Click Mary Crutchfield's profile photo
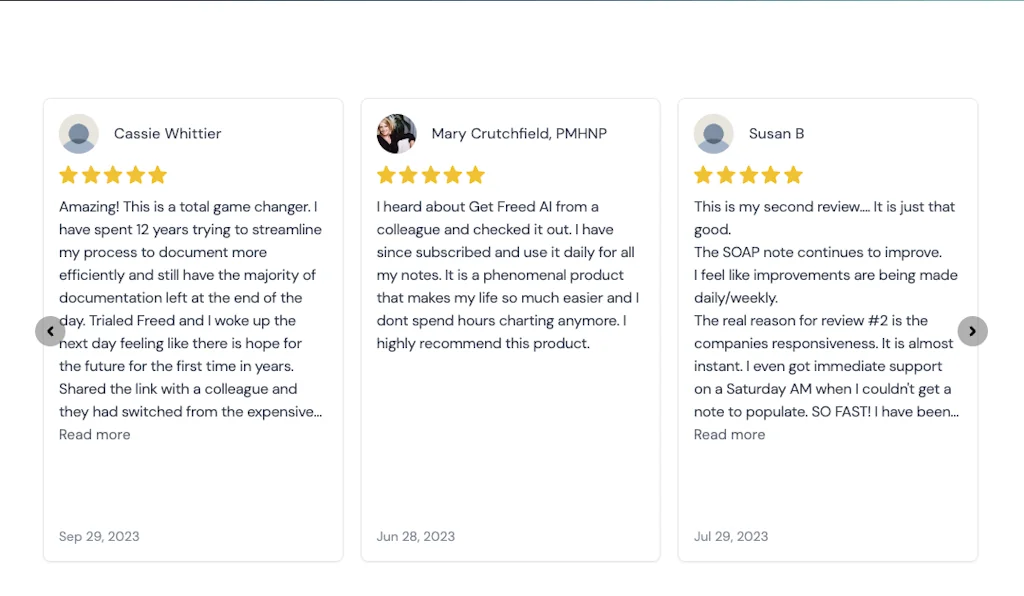 pos(396,134)
